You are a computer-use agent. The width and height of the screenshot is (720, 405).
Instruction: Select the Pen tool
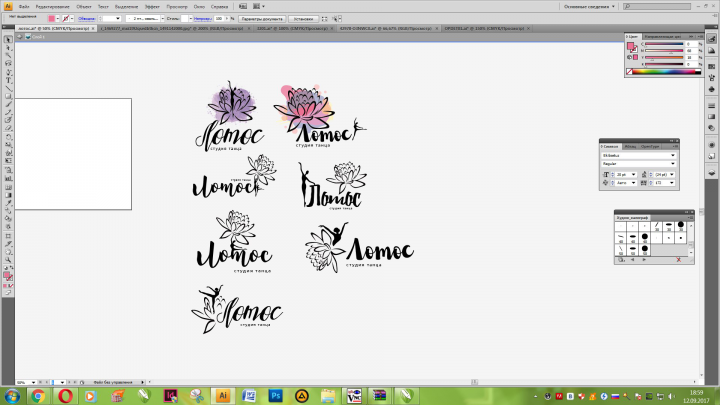(8, 73)
